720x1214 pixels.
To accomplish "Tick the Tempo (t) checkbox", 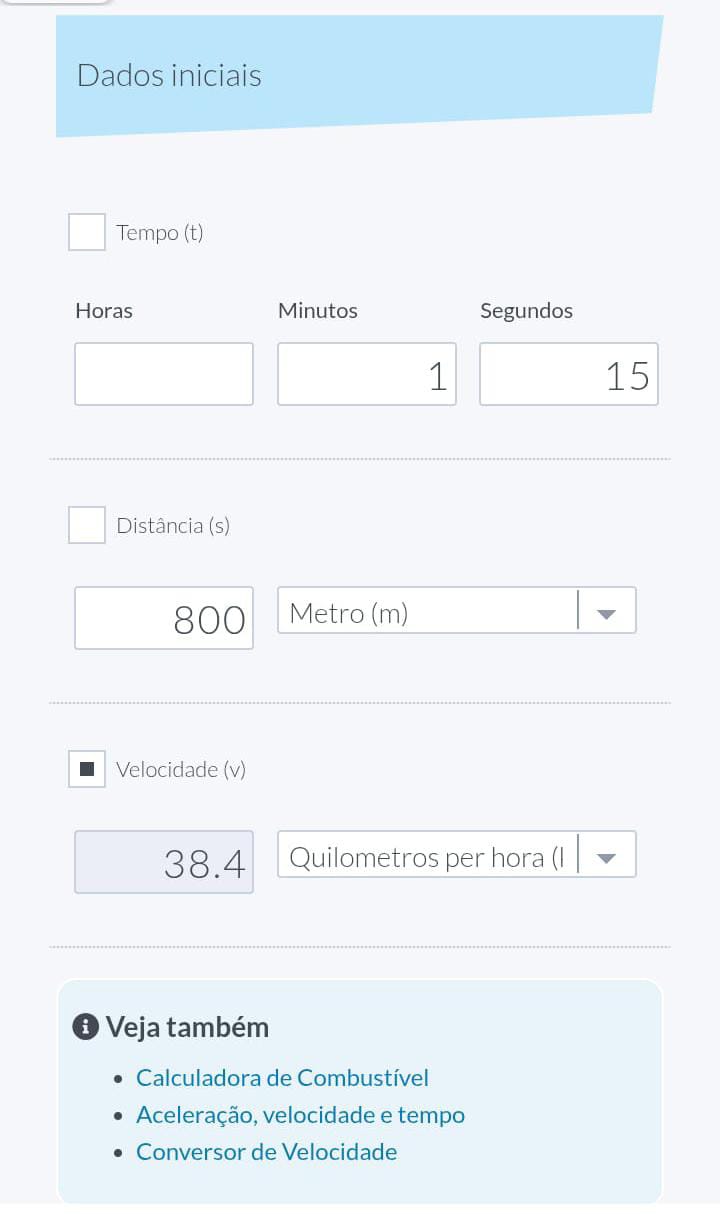I will (87, 232).
